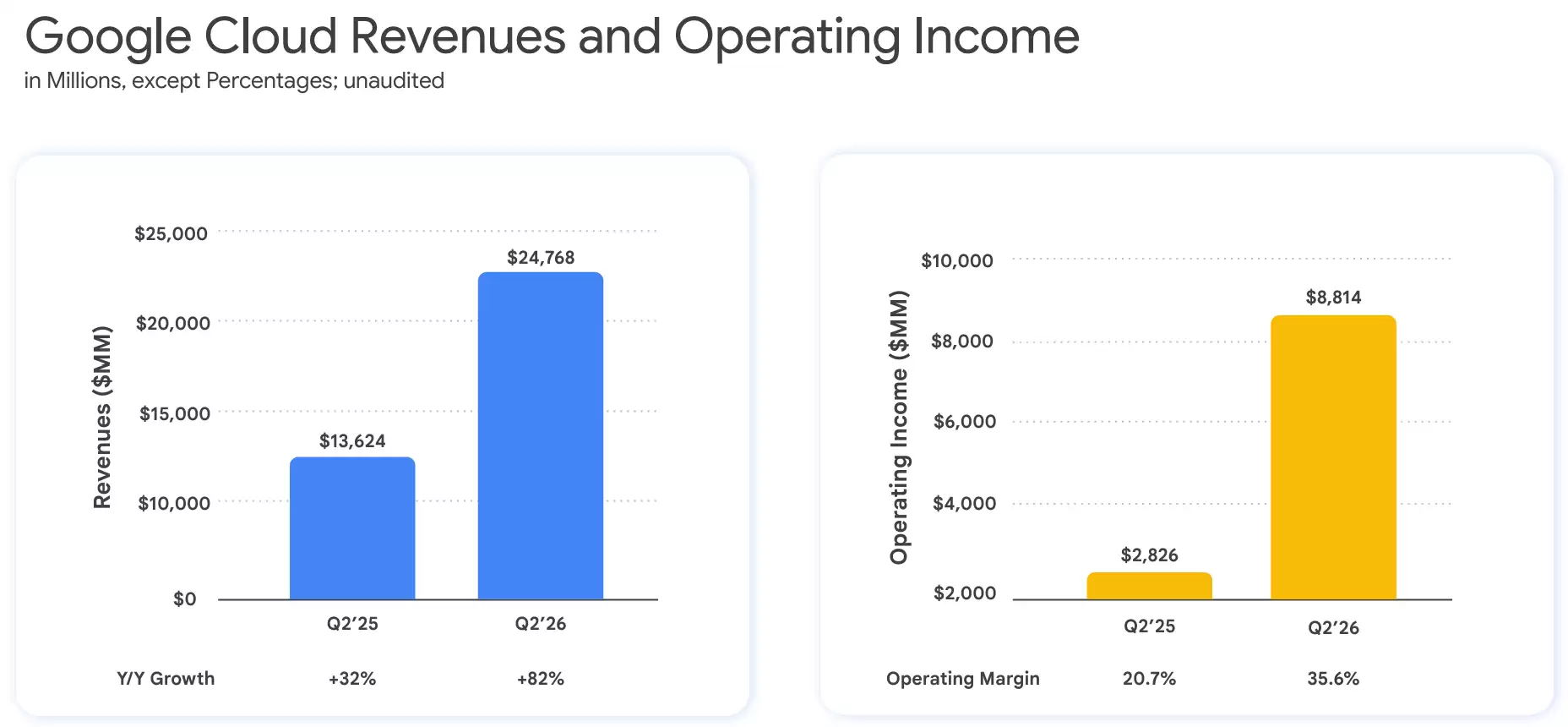Click the +82% growth value
Viewport: 1568px width, 727px height.
(541, 678)
